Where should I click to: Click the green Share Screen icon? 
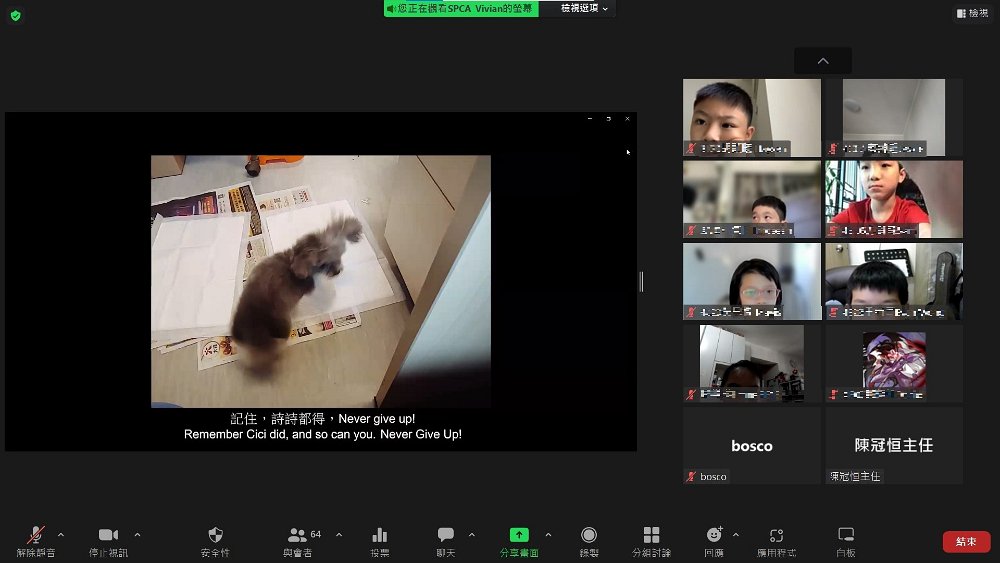519,536
